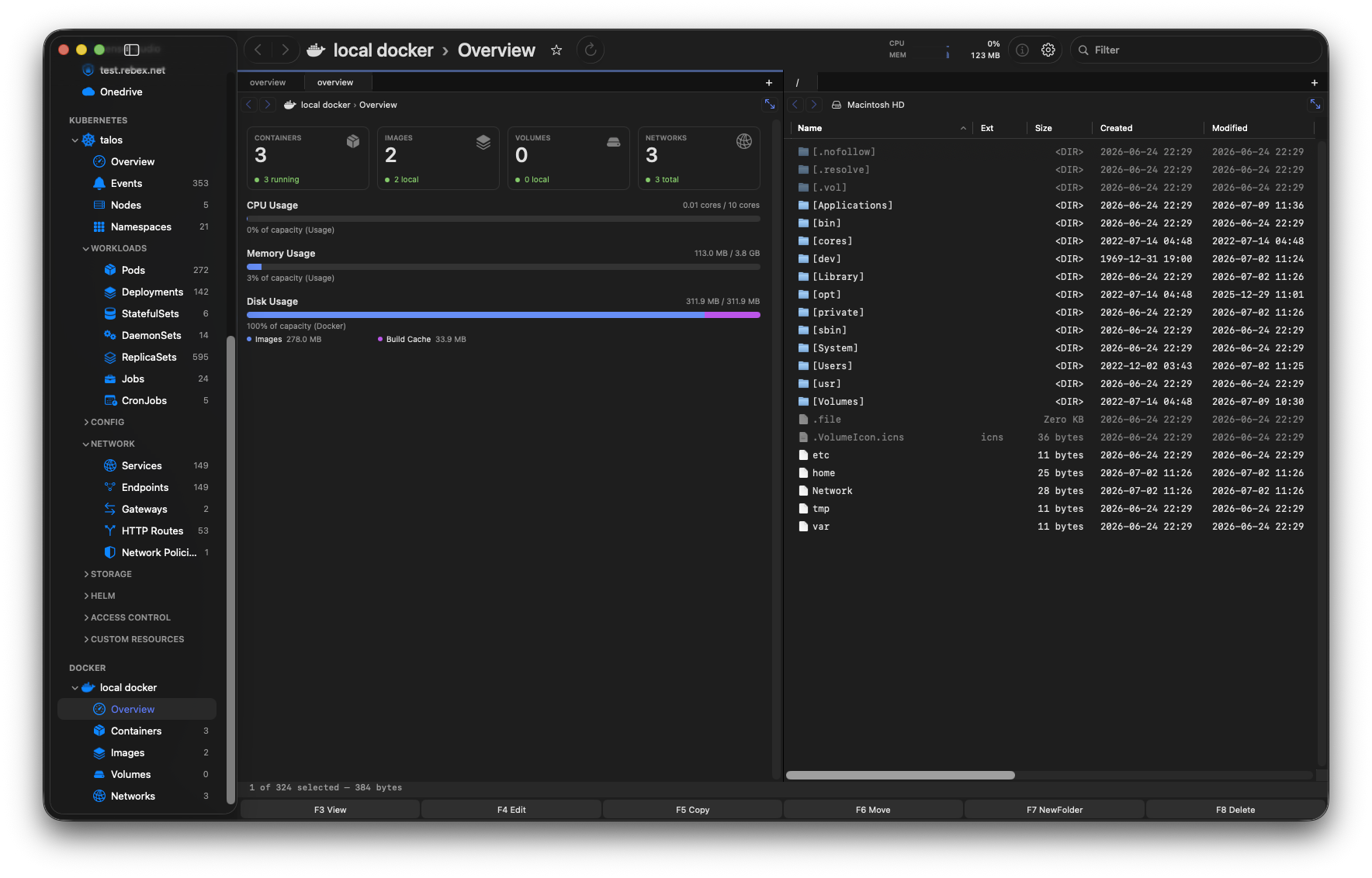Select the [Users] folder row
Screen dimensions: 1372x878
[x=1051, y=365]
